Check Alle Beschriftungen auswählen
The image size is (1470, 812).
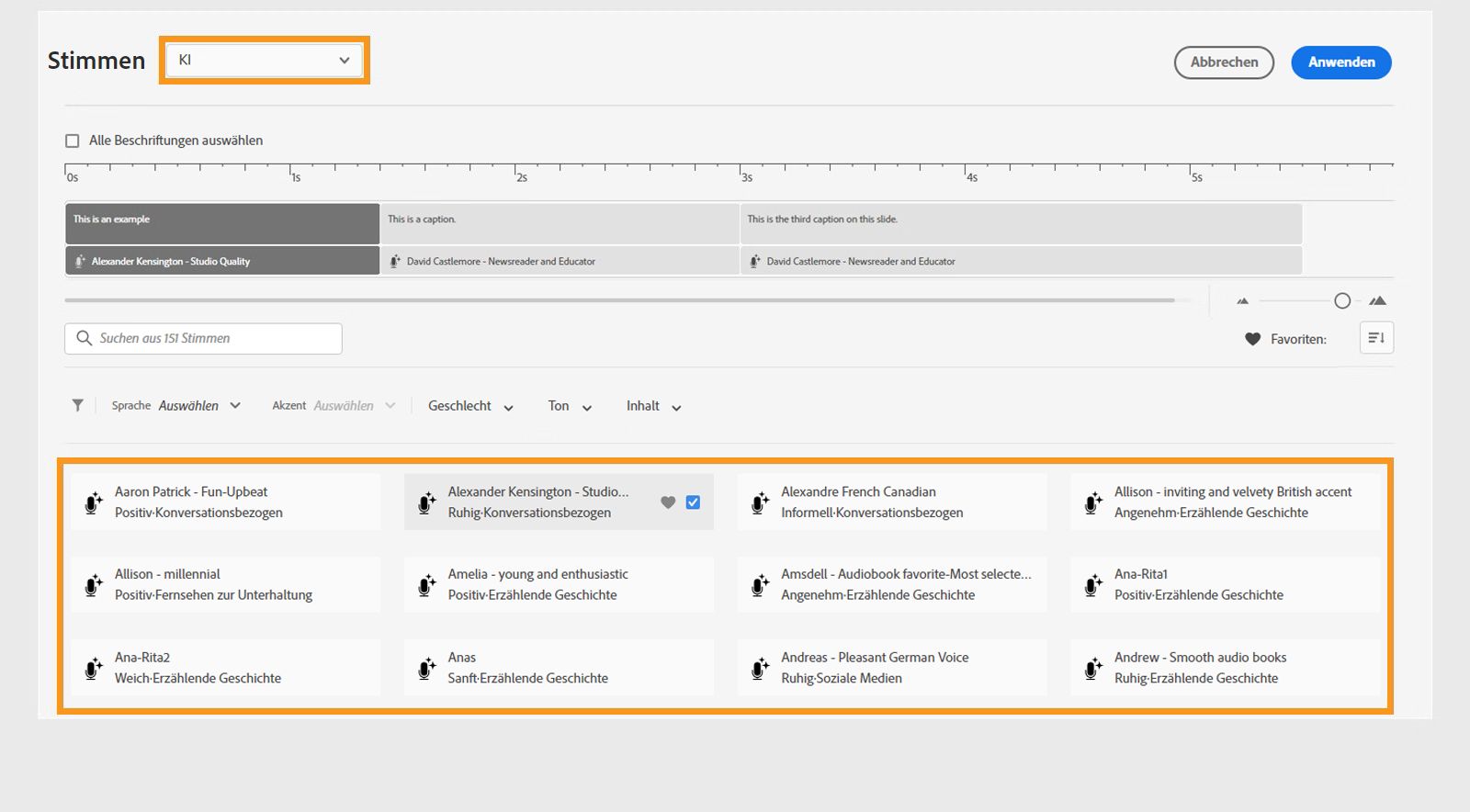click(73, 141)
